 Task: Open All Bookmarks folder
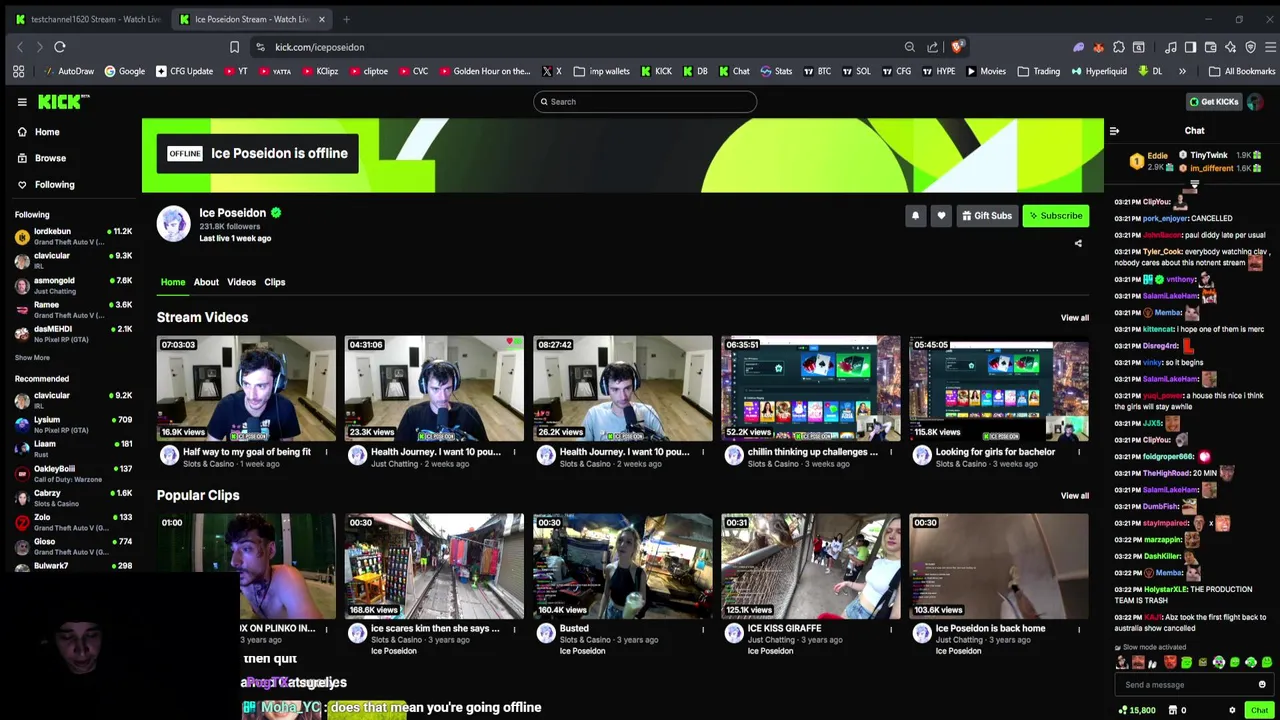(1242, 71)
